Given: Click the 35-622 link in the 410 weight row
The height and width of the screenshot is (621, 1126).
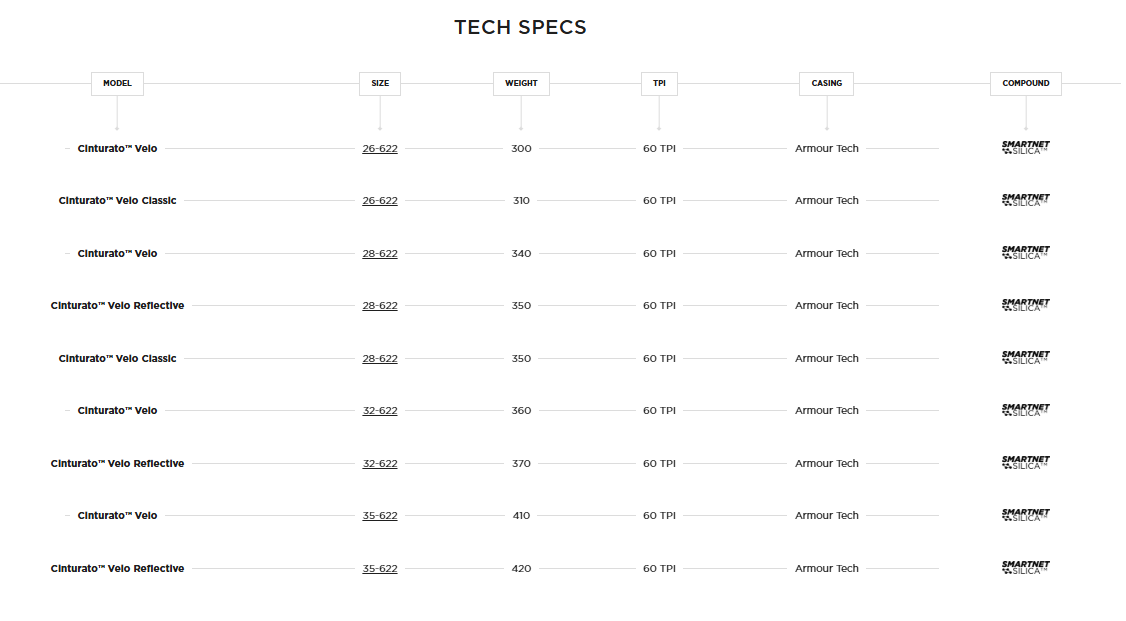Looking at the screenshot, I should click(x=379, y=516).
